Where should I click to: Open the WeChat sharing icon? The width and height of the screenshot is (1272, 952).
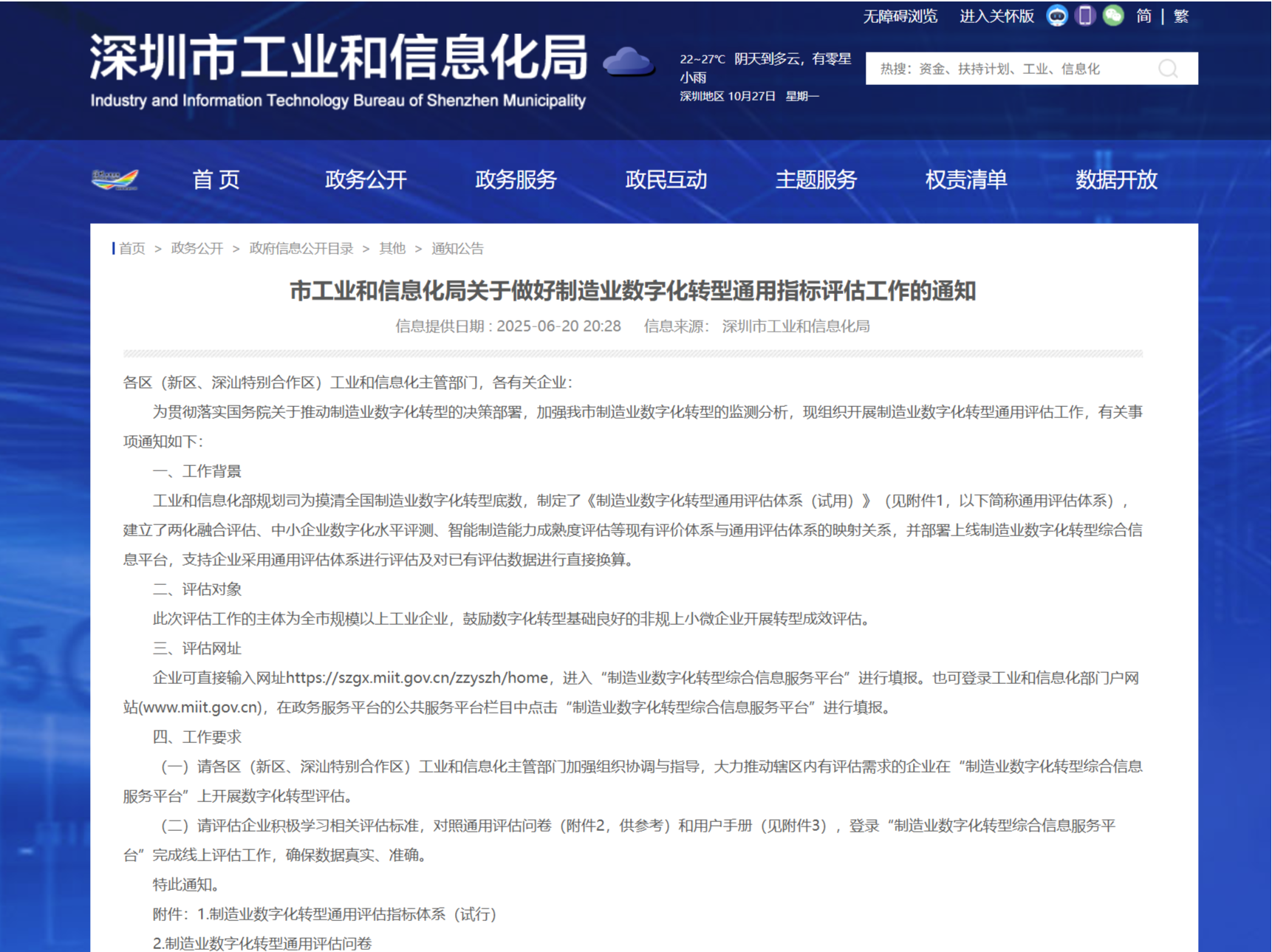coord(1113,16)
